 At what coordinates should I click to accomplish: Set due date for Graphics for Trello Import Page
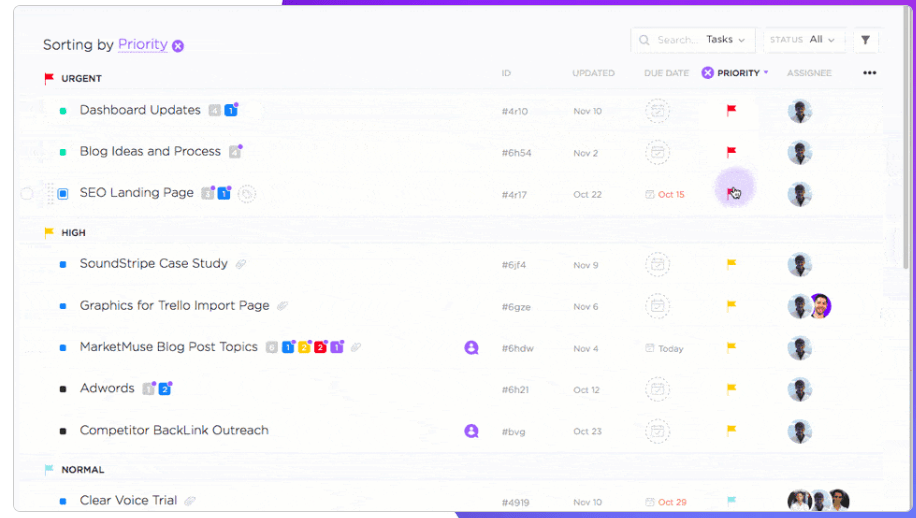(x=657, y=306)
